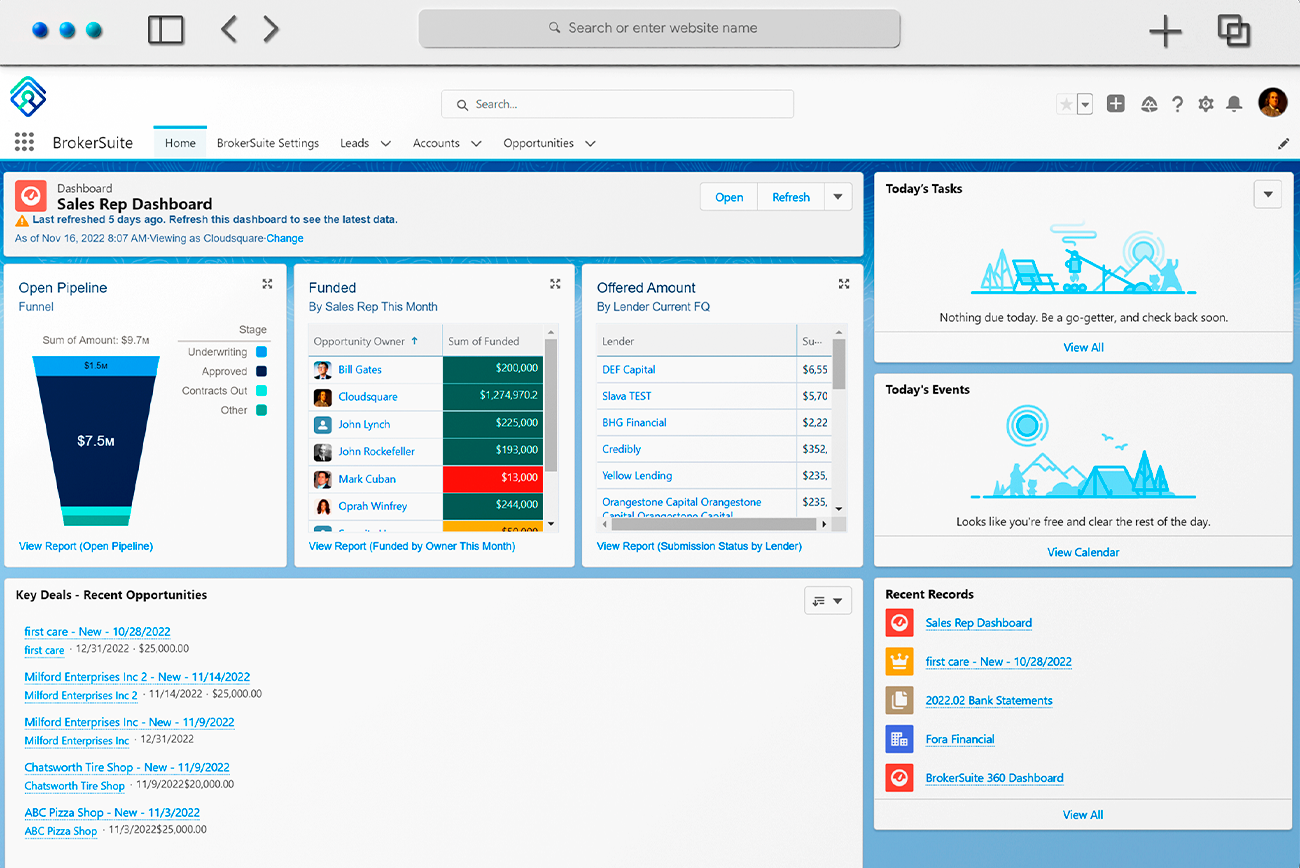1300x868 pixels.
Task: Open the edit page pencil icon
Action: click(1284, 143)
